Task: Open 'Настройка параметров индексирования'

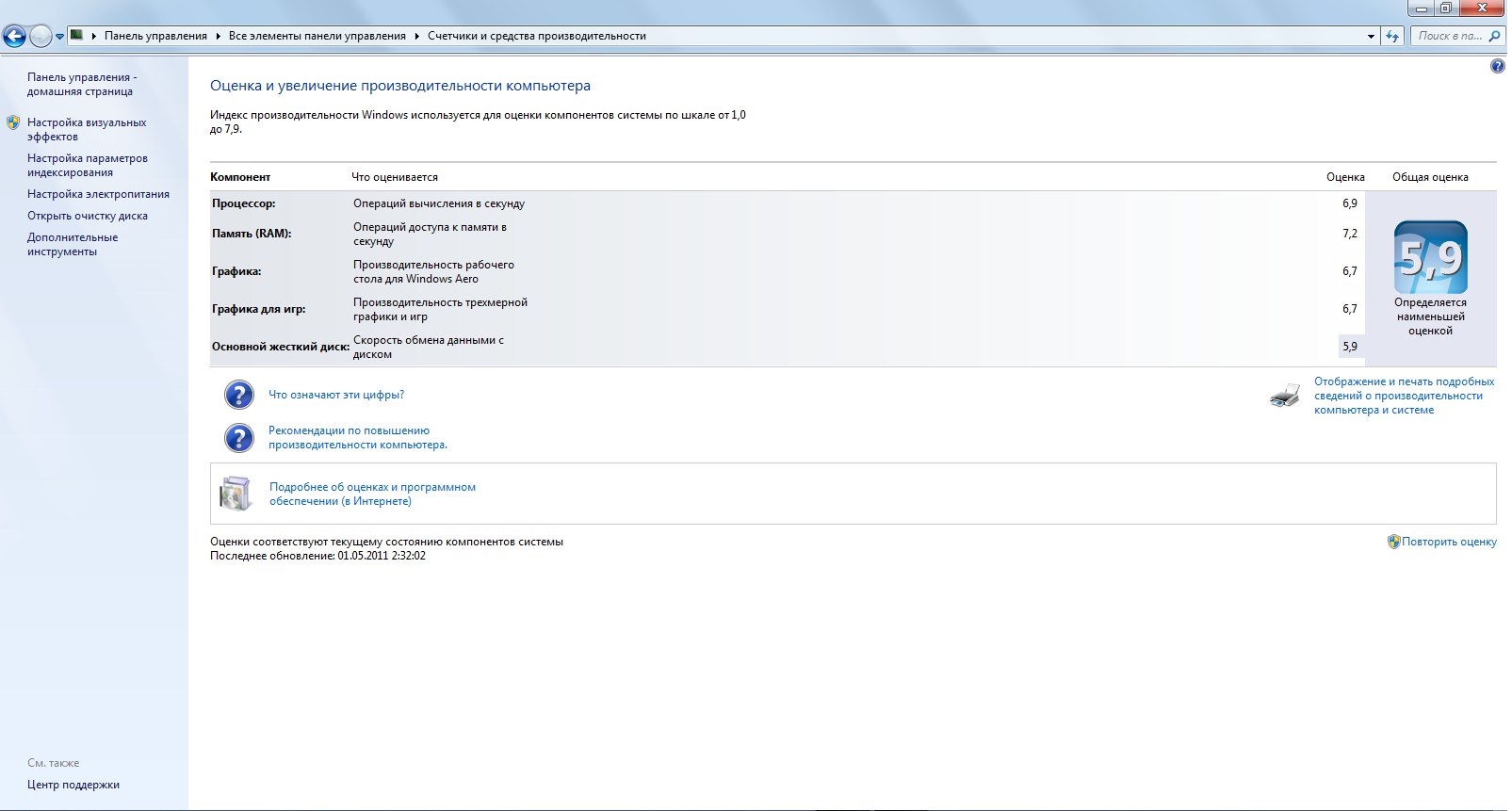Action: click(x=88, y=166)
